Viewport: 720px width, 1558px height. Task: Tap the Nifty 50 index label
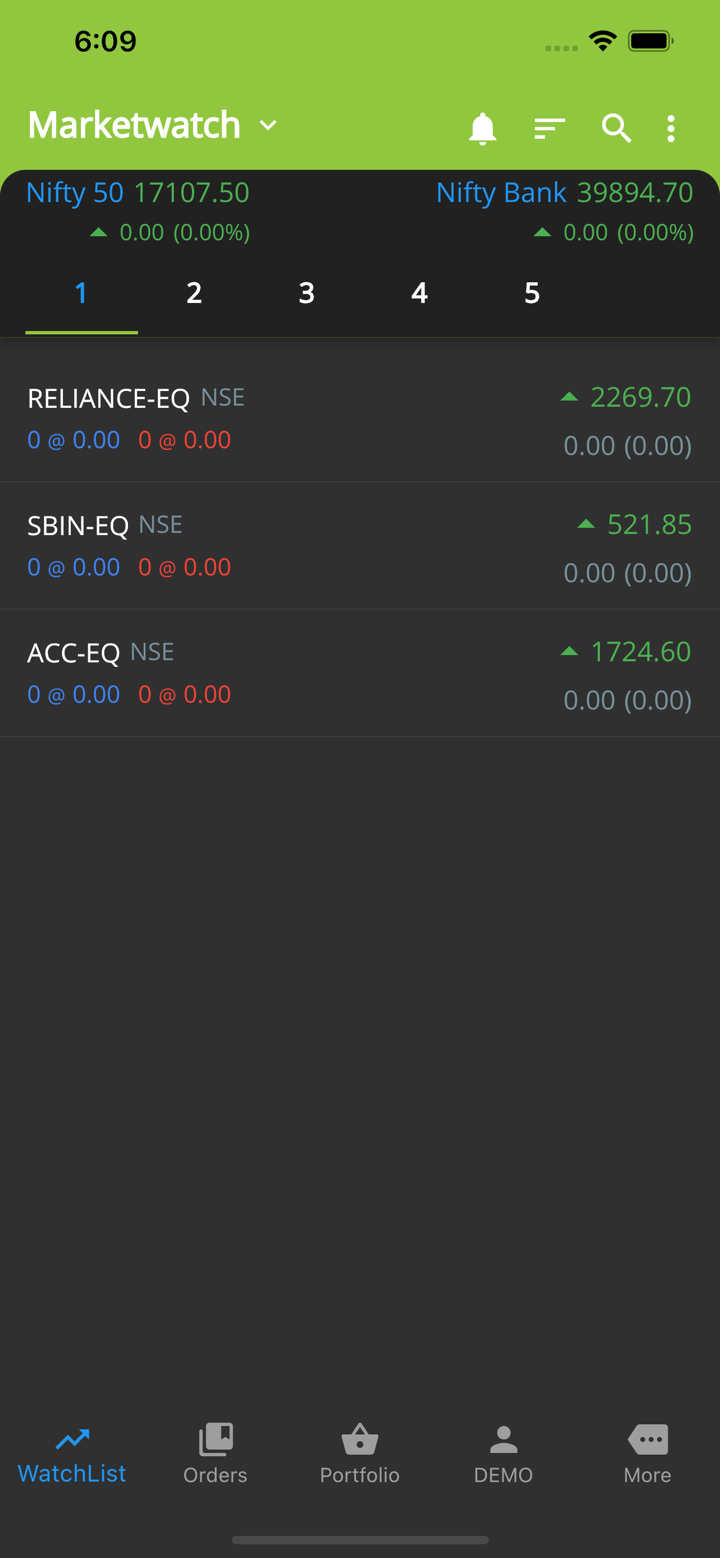(x=75, y=192)
